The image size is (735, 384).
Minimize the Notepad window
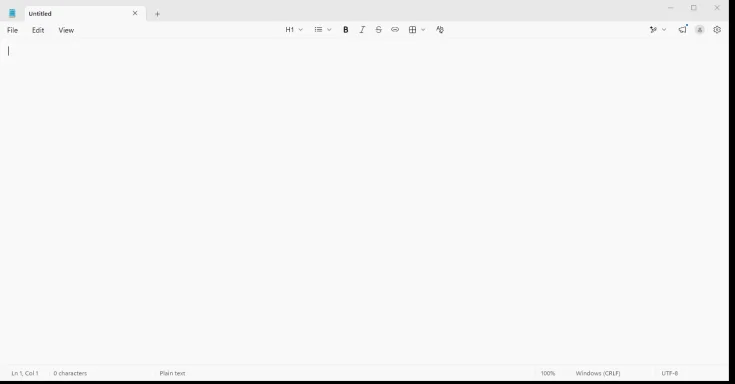[670, 8]
